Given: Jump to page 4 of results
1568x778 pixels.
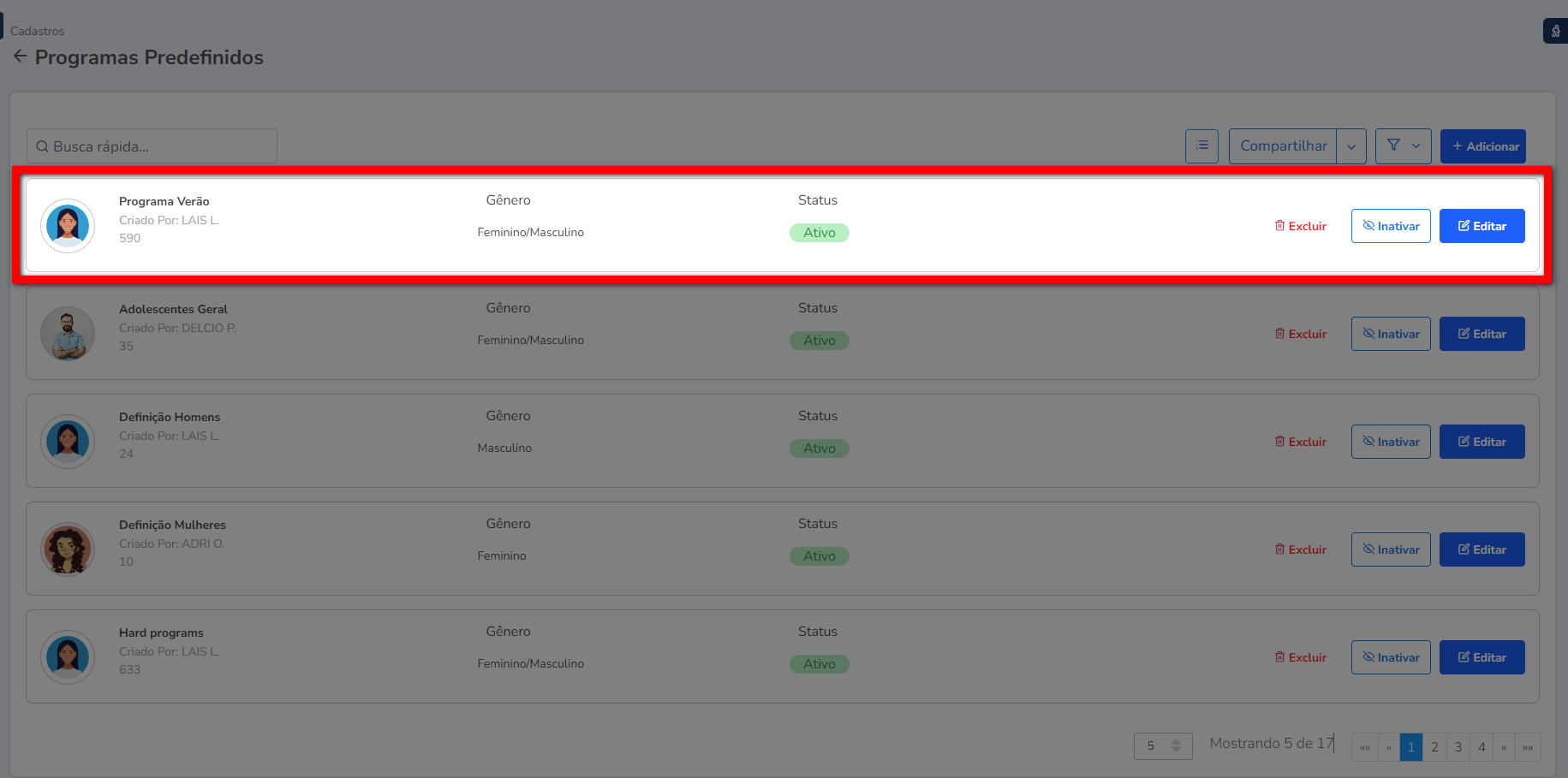Looking at the screenshot, I should click(x=1482, y=747).
